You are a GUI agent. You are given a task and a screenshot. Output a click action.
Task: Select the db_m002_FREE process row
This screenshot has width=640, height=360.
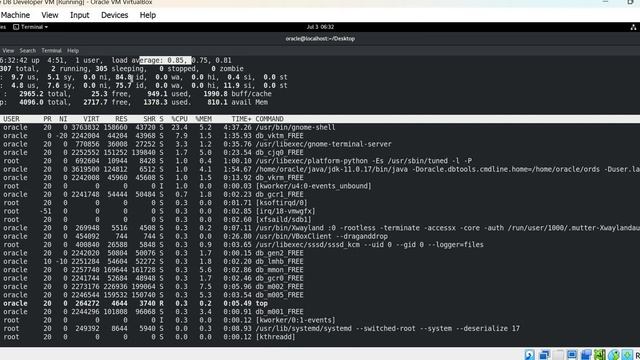[x=320, y=287]
